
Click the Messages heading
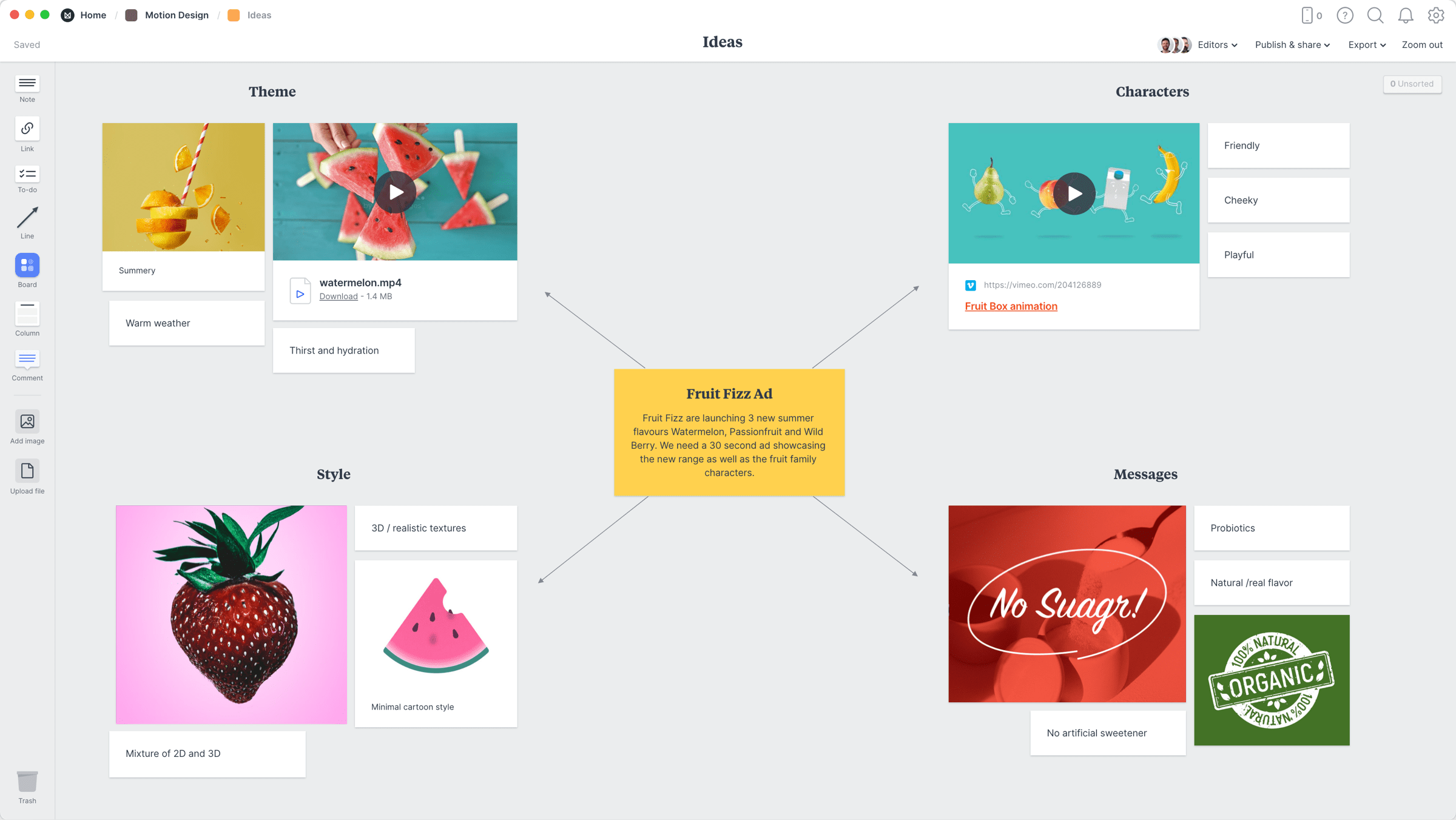click(1145, 474)
